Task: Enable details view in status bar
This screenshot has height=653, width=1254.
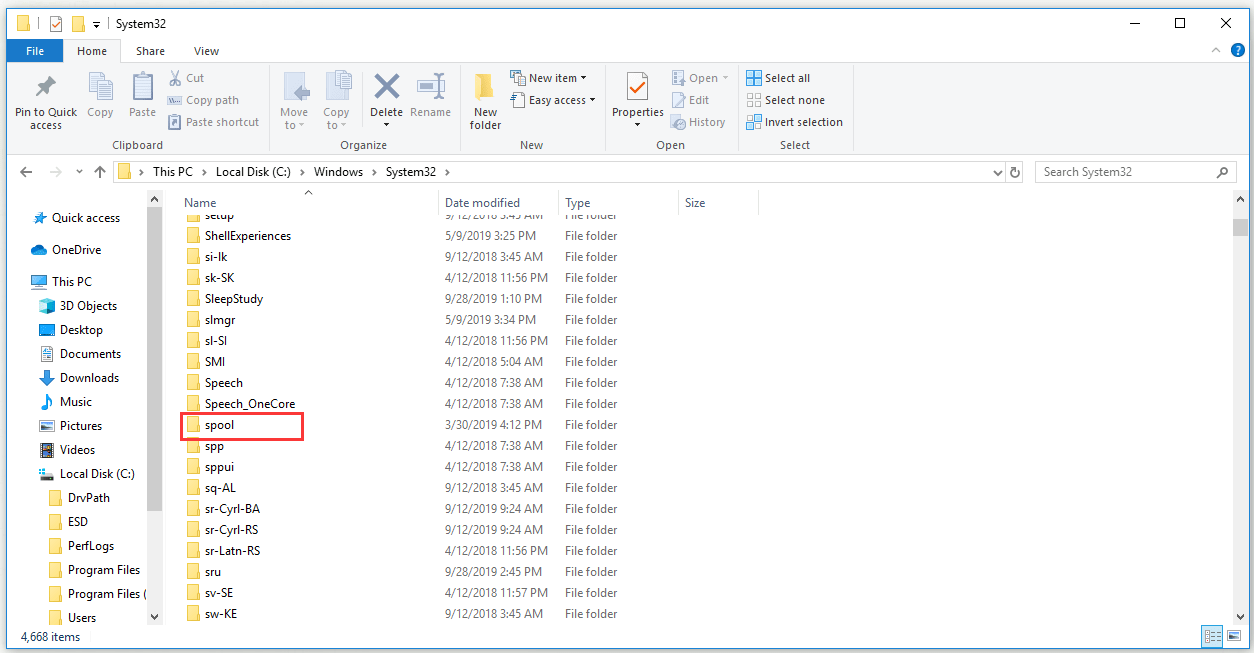Action: 1211,636
